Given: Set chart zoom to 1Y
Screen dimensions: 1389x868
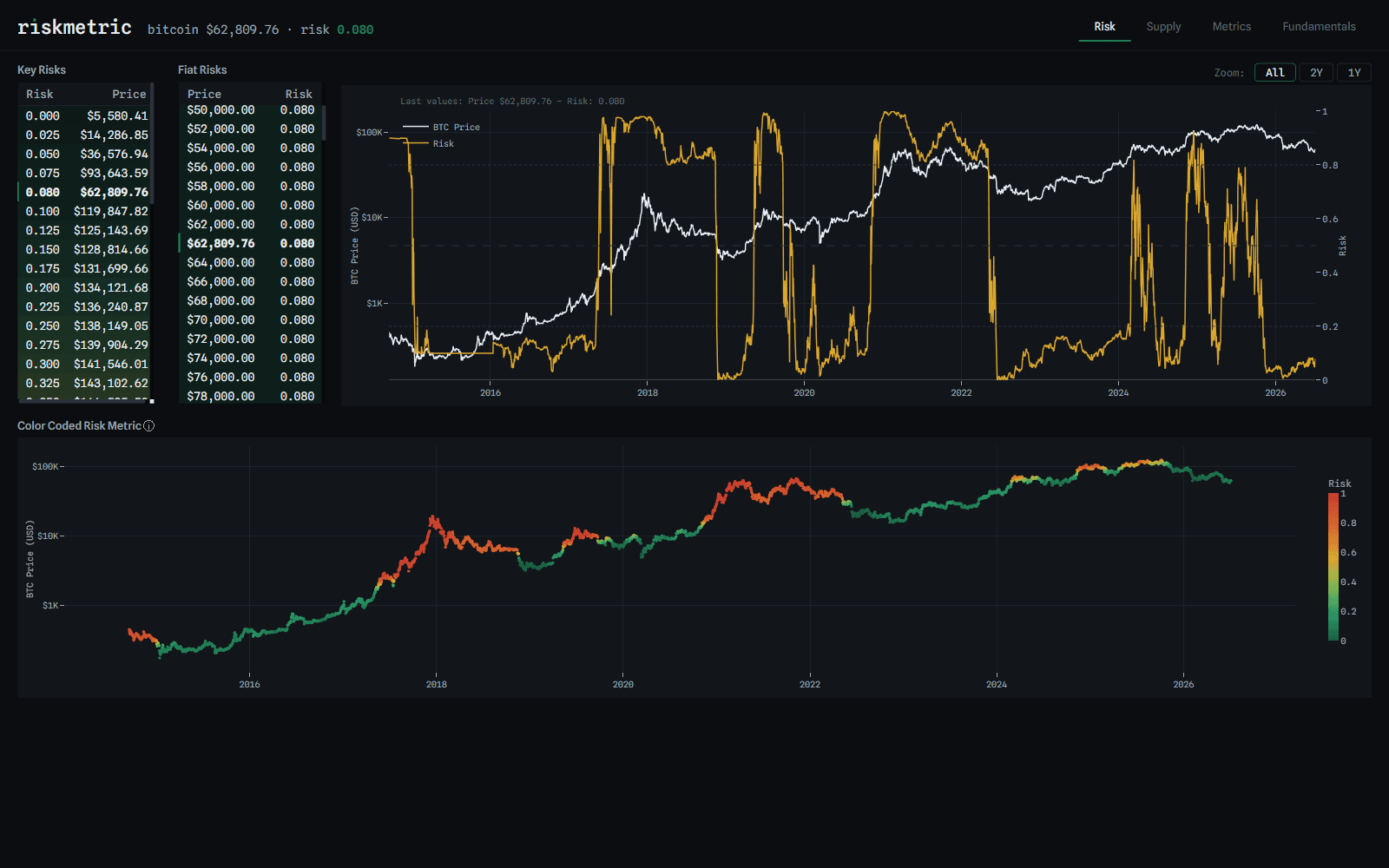Looking at the screenshot, I should coord(1354,73).
